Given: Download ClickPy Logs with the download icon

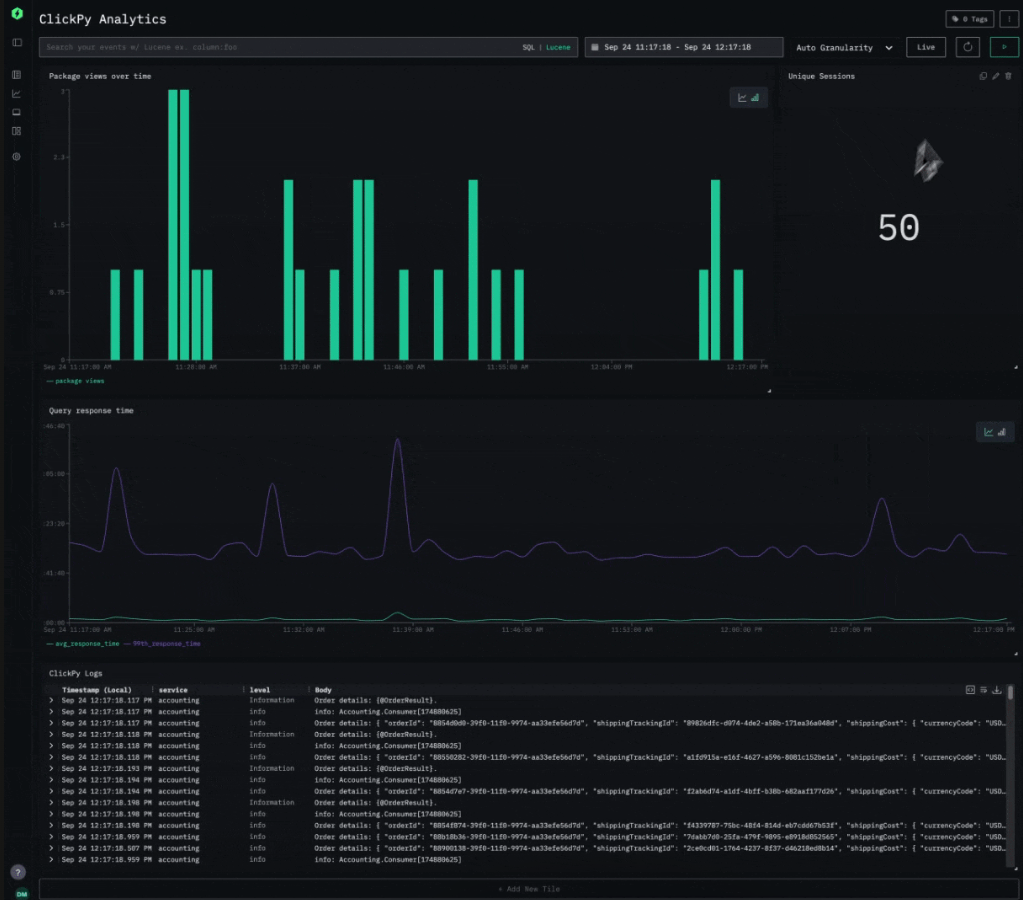Looking at the screenshot, I should pos(996,690).
